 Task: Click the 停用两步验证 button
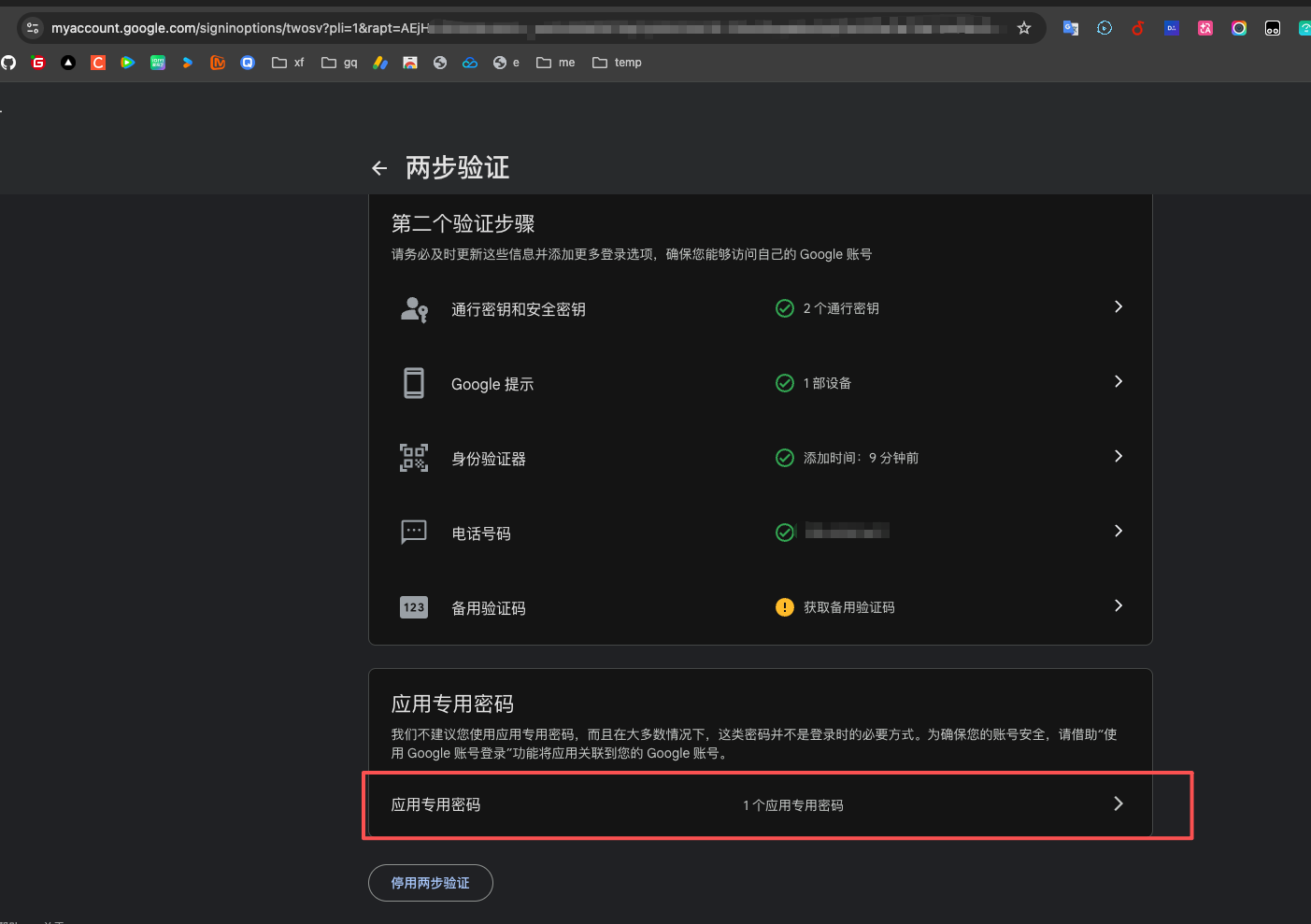pos(431,883)
